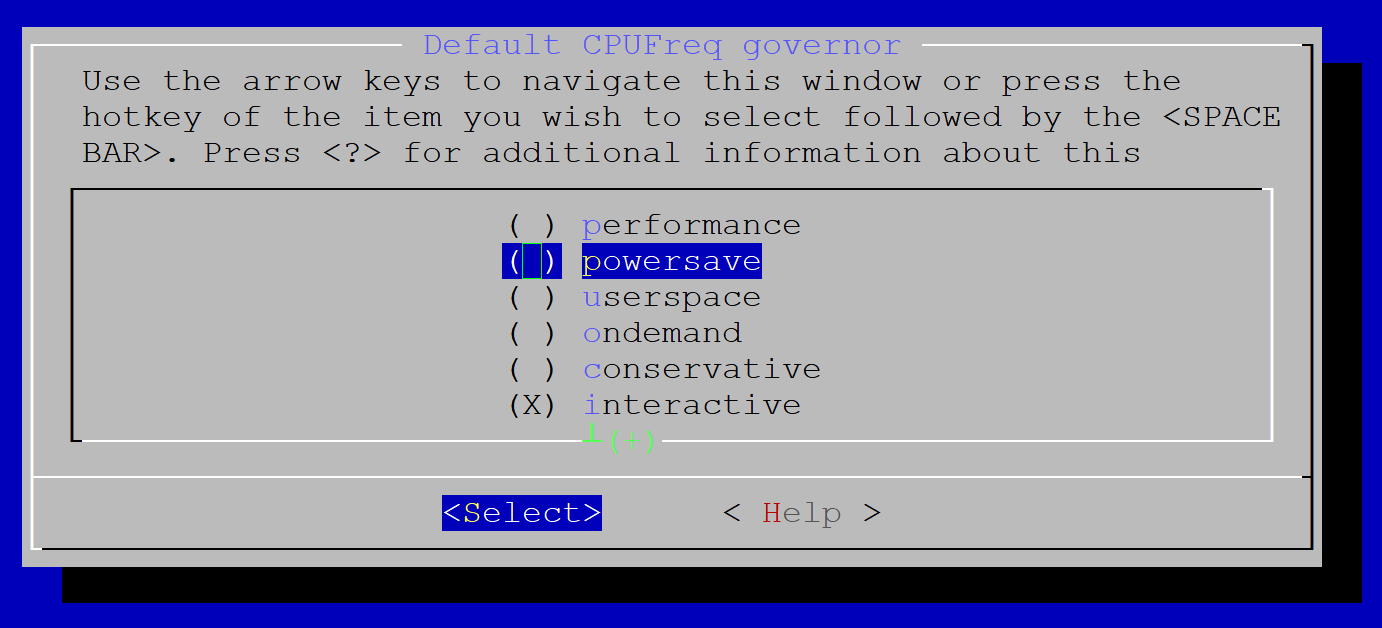The image size is (1382, 628).
Task: Click the interactive governor label
Action: click(691, 406)
